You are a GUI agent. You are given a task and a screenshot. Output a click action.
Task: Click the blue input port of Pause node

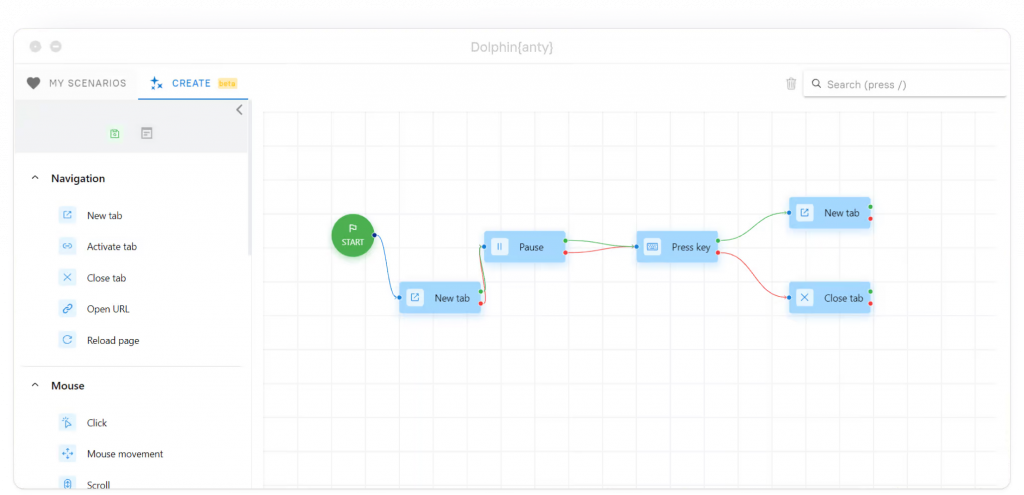click(484, 247)
